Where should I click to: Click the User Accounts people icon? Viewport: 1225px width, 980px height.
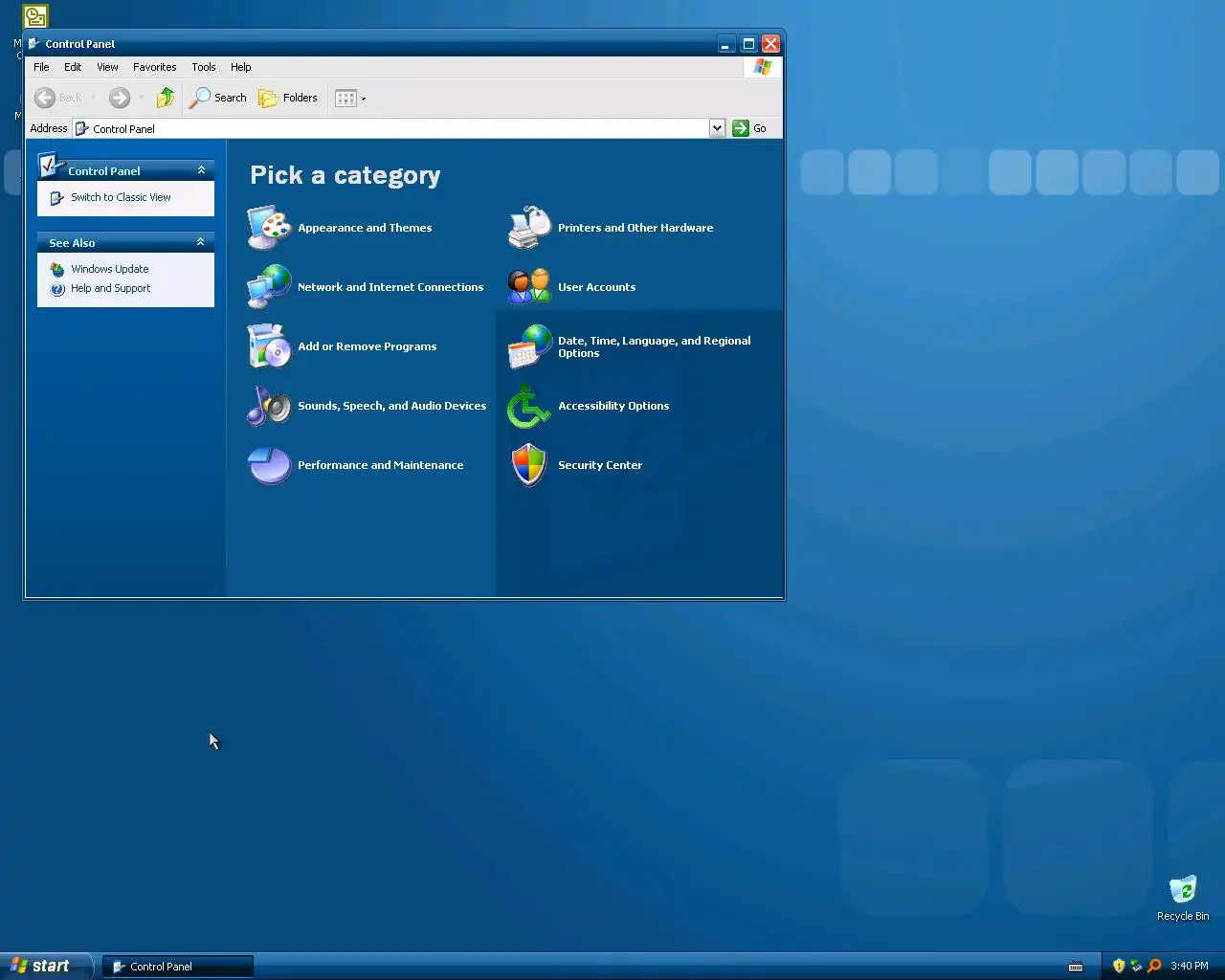click(x=529, y=287)
